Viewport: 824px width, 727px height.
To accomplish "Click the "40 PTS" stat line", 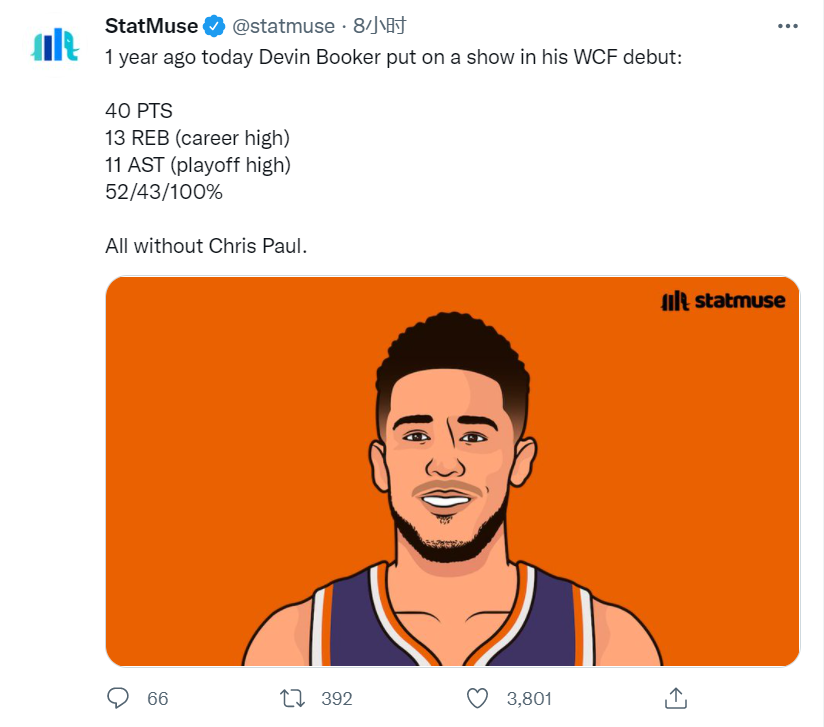I will point(139,111).
